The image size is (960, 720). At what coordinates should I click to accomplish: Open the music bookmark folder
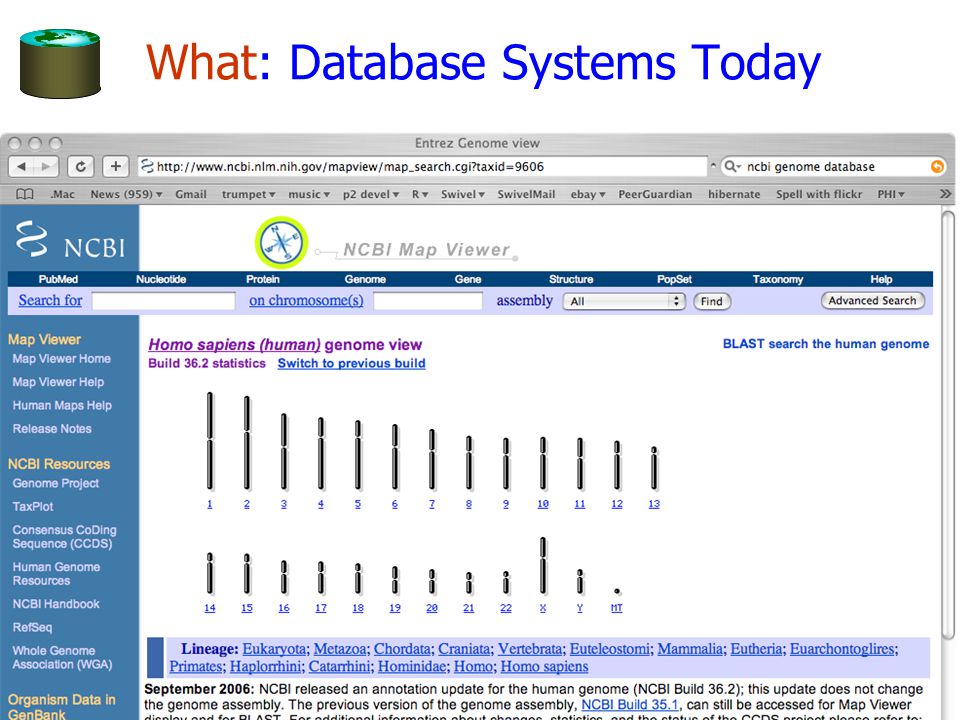[309, 194]
